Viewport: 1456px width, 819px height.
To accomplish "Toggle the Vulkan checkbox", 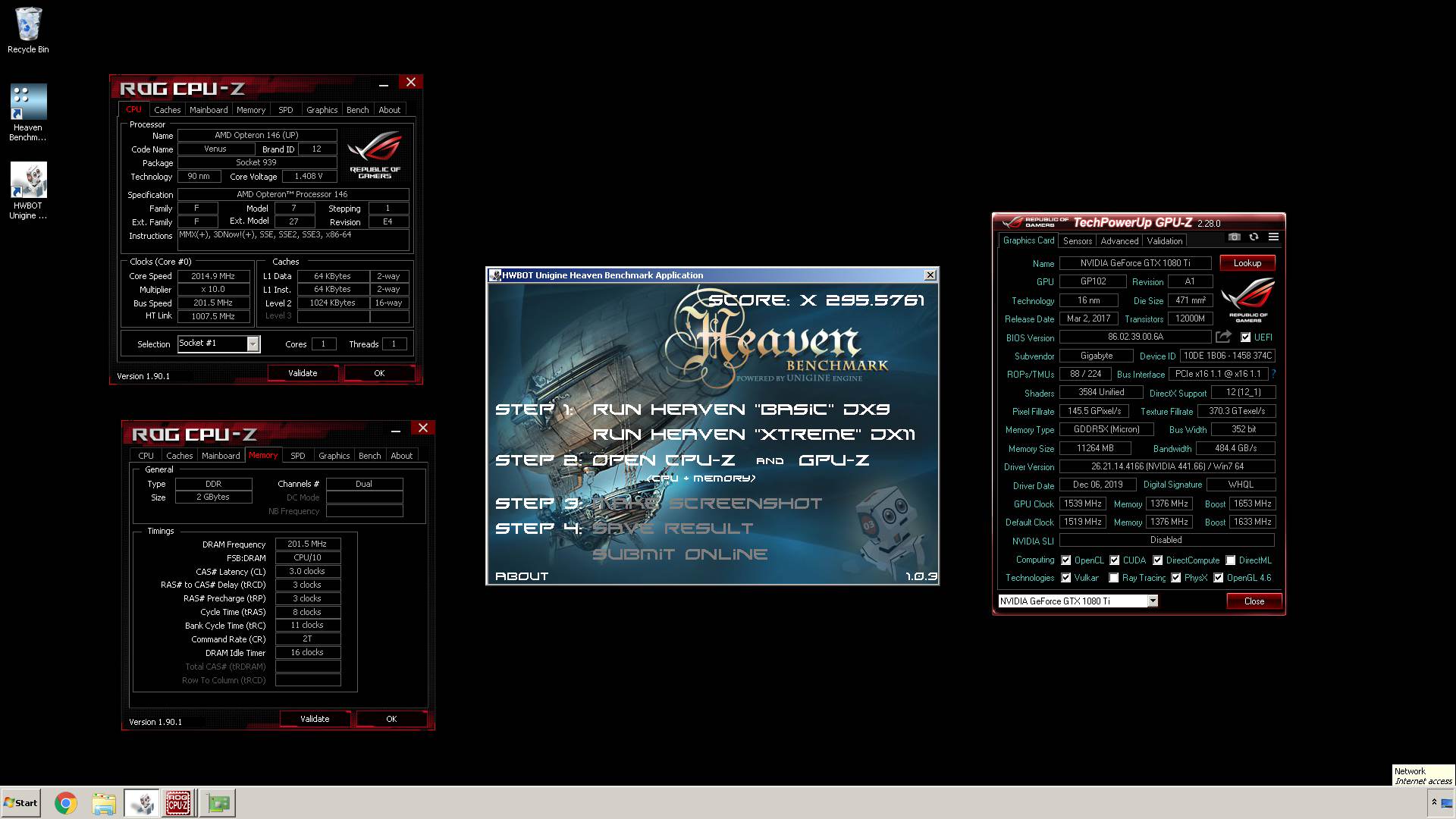I will (1066, 578).
